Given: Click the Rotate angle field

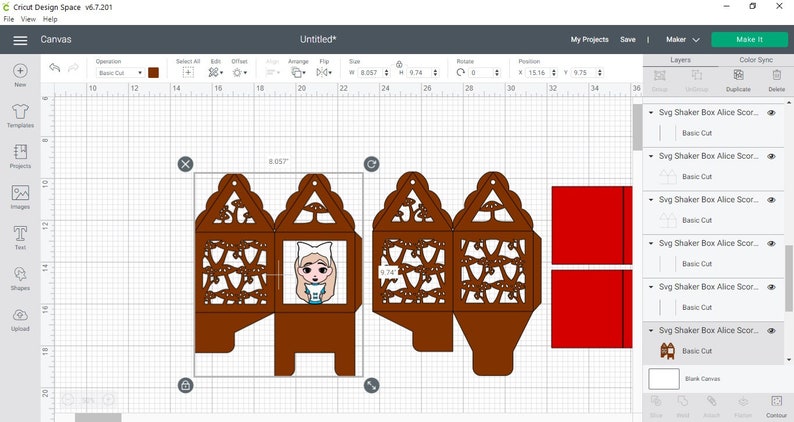Looking at the screenshot, I should pos(481,73).
